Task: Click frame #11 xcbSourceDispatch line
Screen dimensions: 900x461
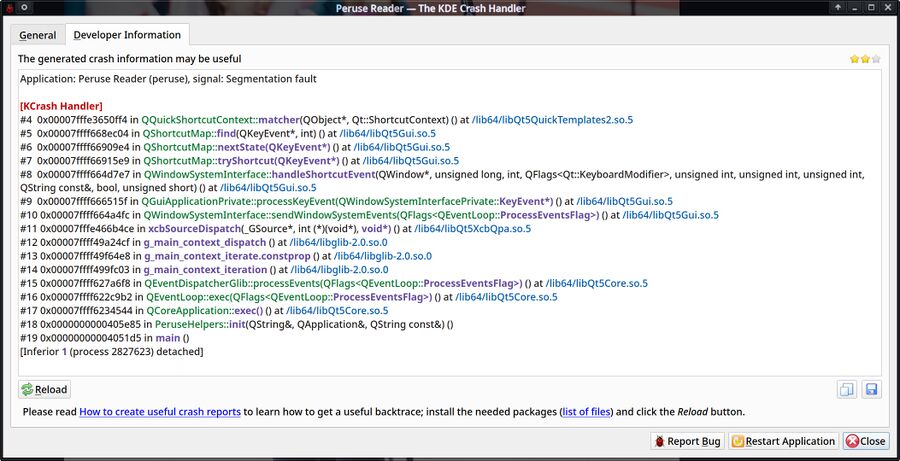Action: [x=276, y=228]
